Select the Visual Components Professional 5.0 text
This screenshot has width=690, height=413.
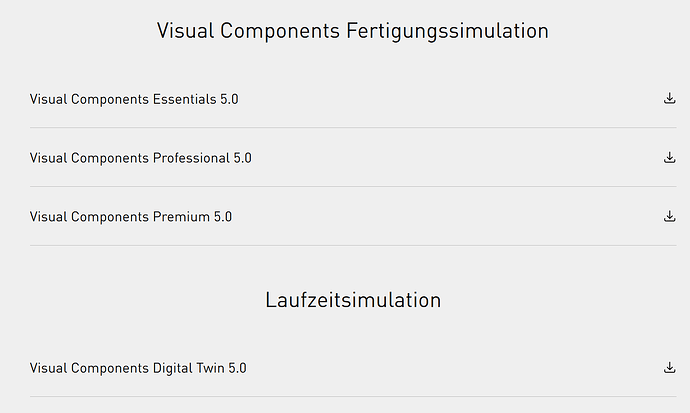pyautogui.click(x=141, y=158)
